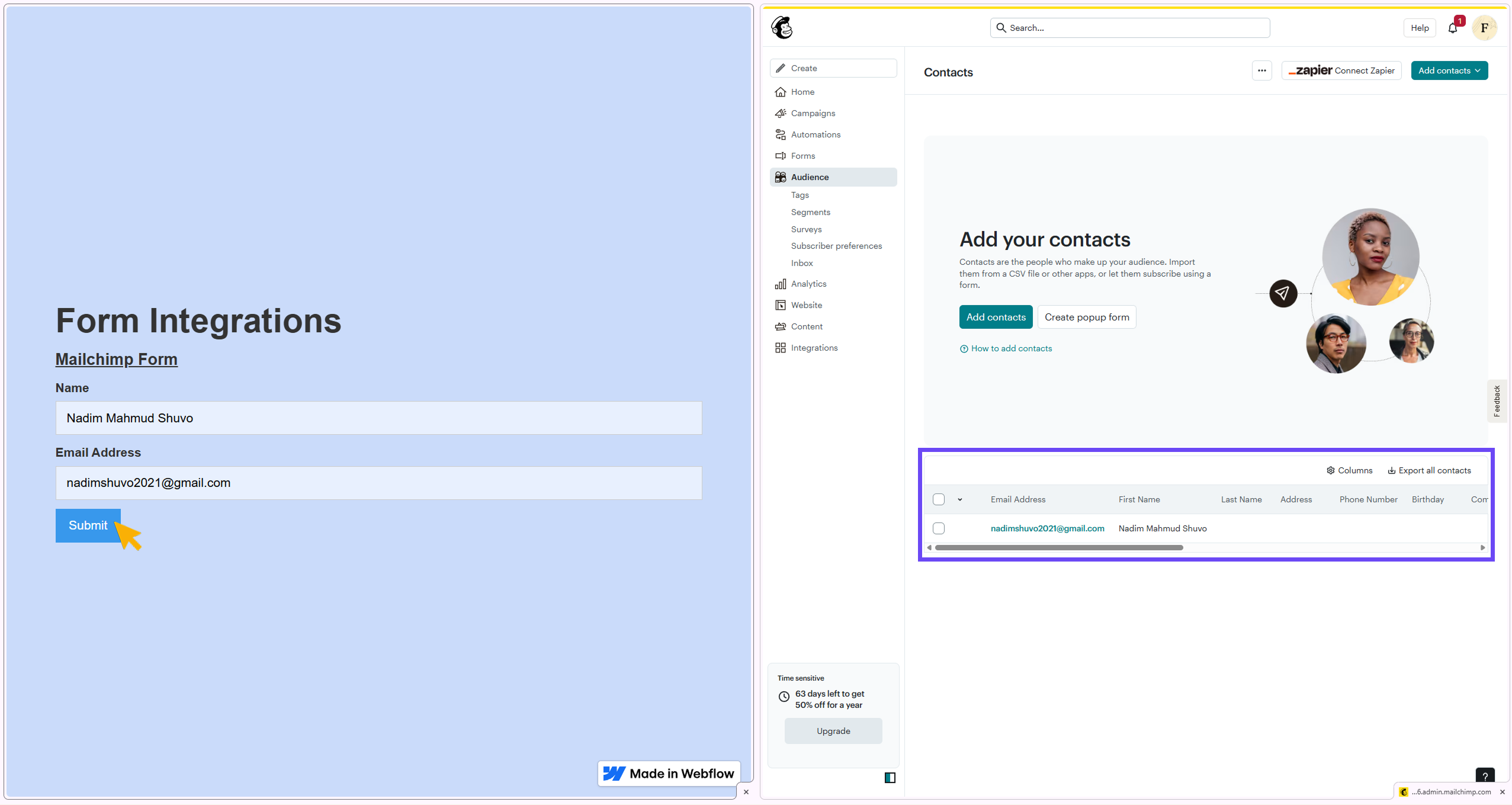Click the Email Address column header

tap(1017, 499)
